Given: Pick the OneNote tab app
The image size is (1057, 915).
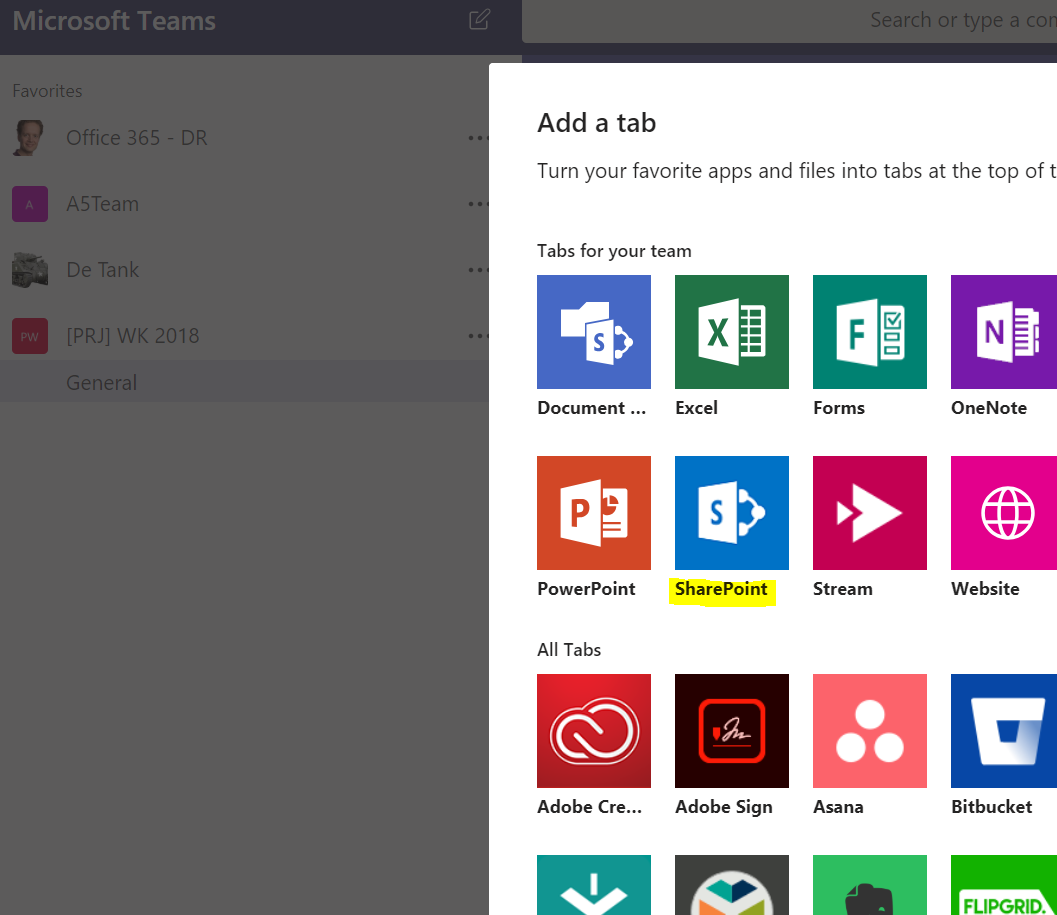Looking at the screenshot, I should coord(1004,332).
